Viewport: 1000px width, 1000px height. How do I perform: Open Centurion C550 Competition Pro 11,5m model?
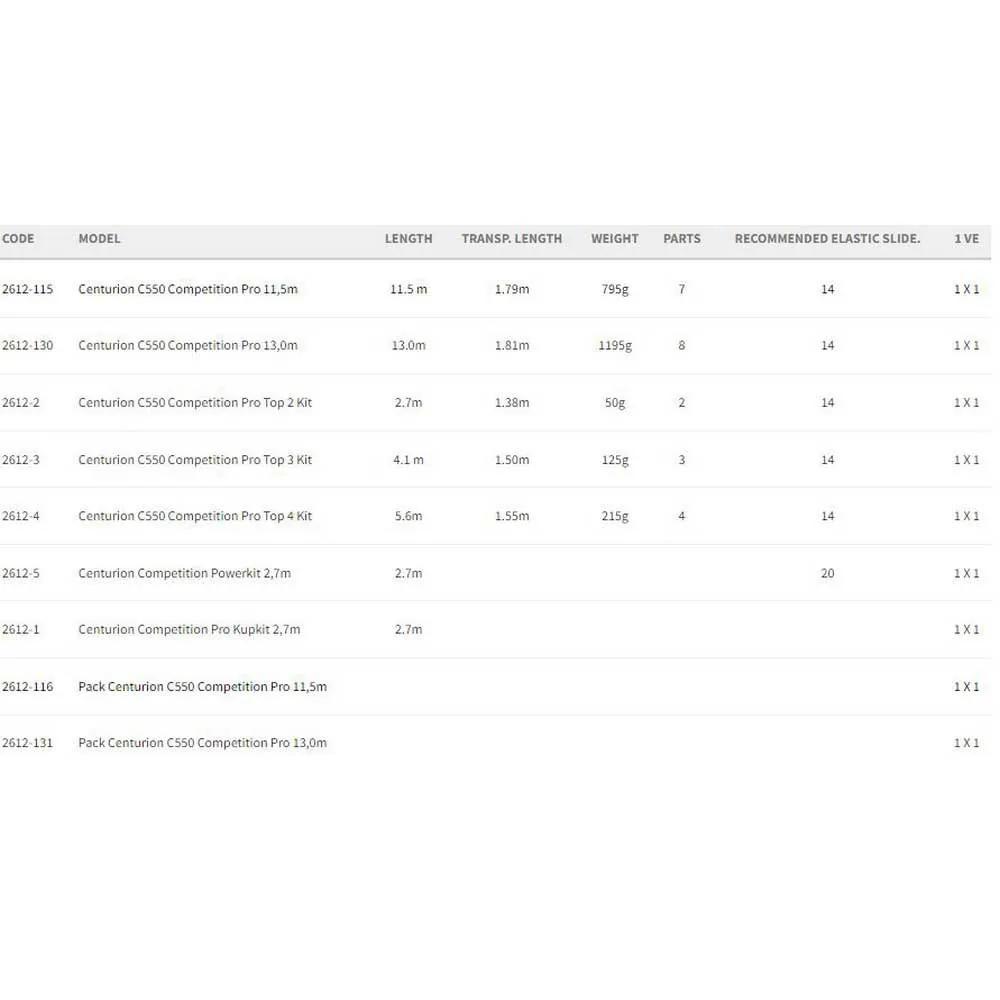tap(188, 290)
